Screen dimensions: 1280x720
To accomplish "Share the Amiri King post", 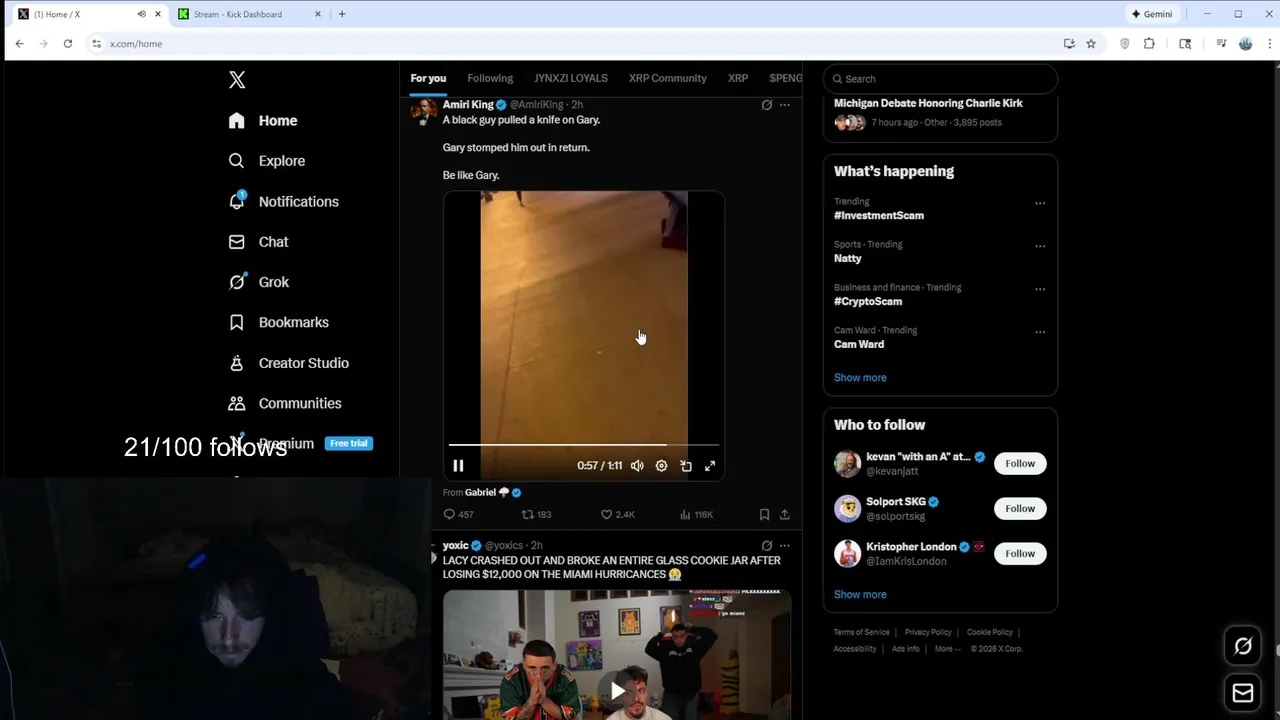I will 785,515.
